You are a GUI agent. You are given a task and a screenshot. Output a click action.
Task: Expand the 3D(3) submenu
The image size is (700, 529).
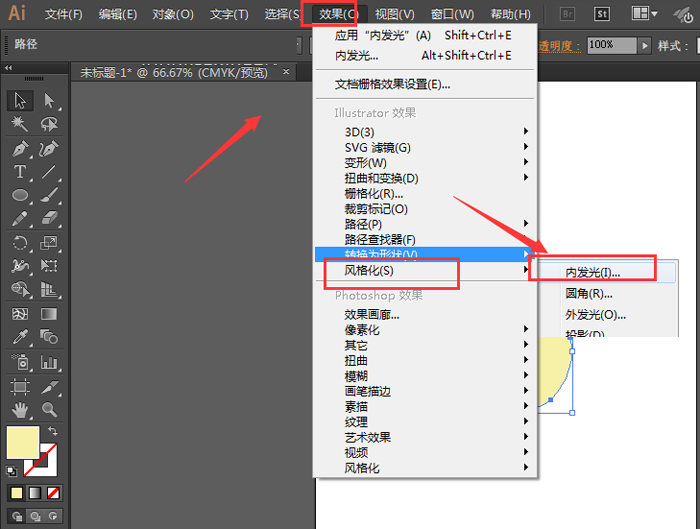click(x=425, y=132)
